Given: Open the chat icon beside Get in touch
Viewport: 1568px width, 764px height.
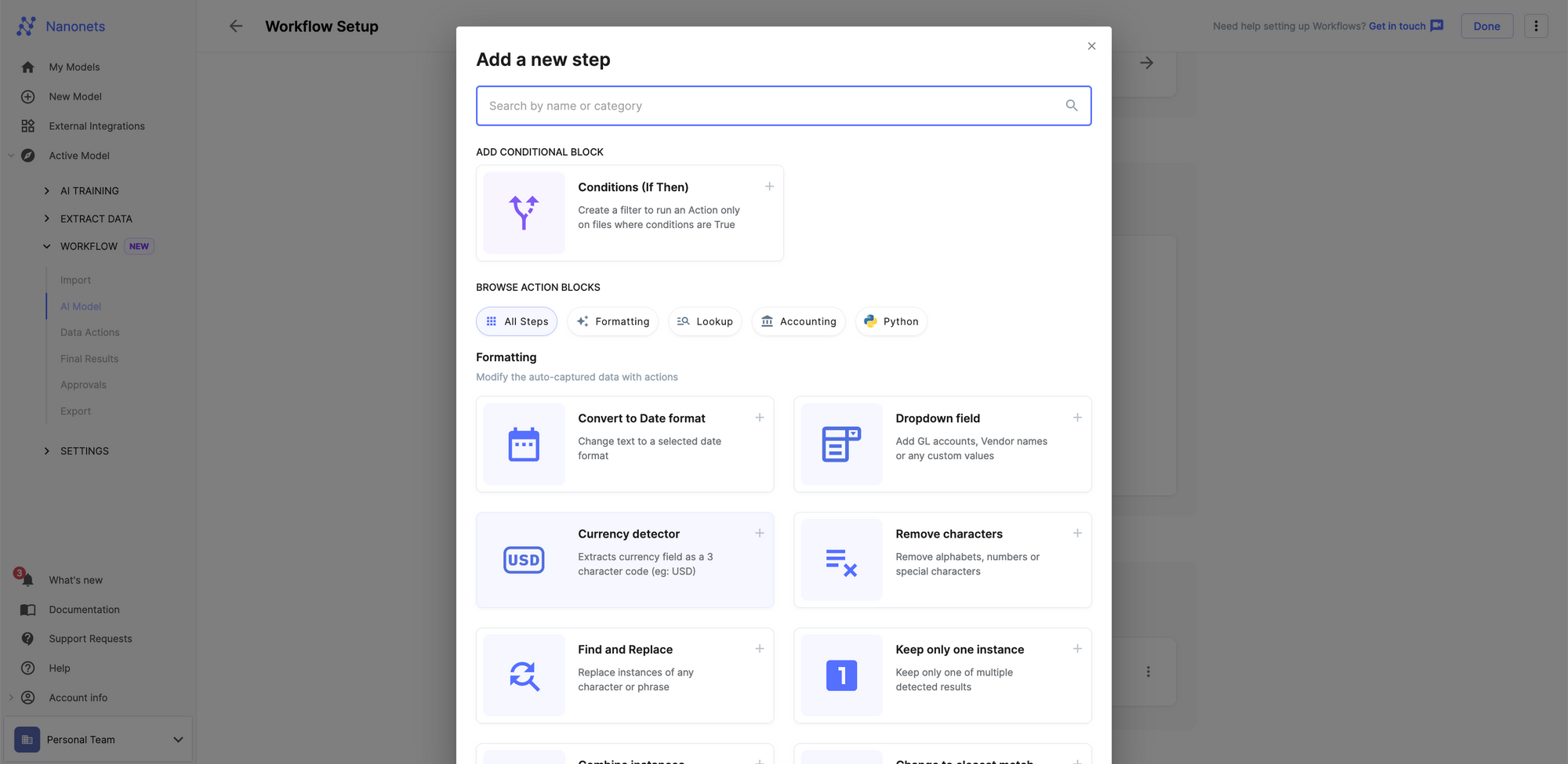Looking at the screenshot, I should tap(1436, 26).
